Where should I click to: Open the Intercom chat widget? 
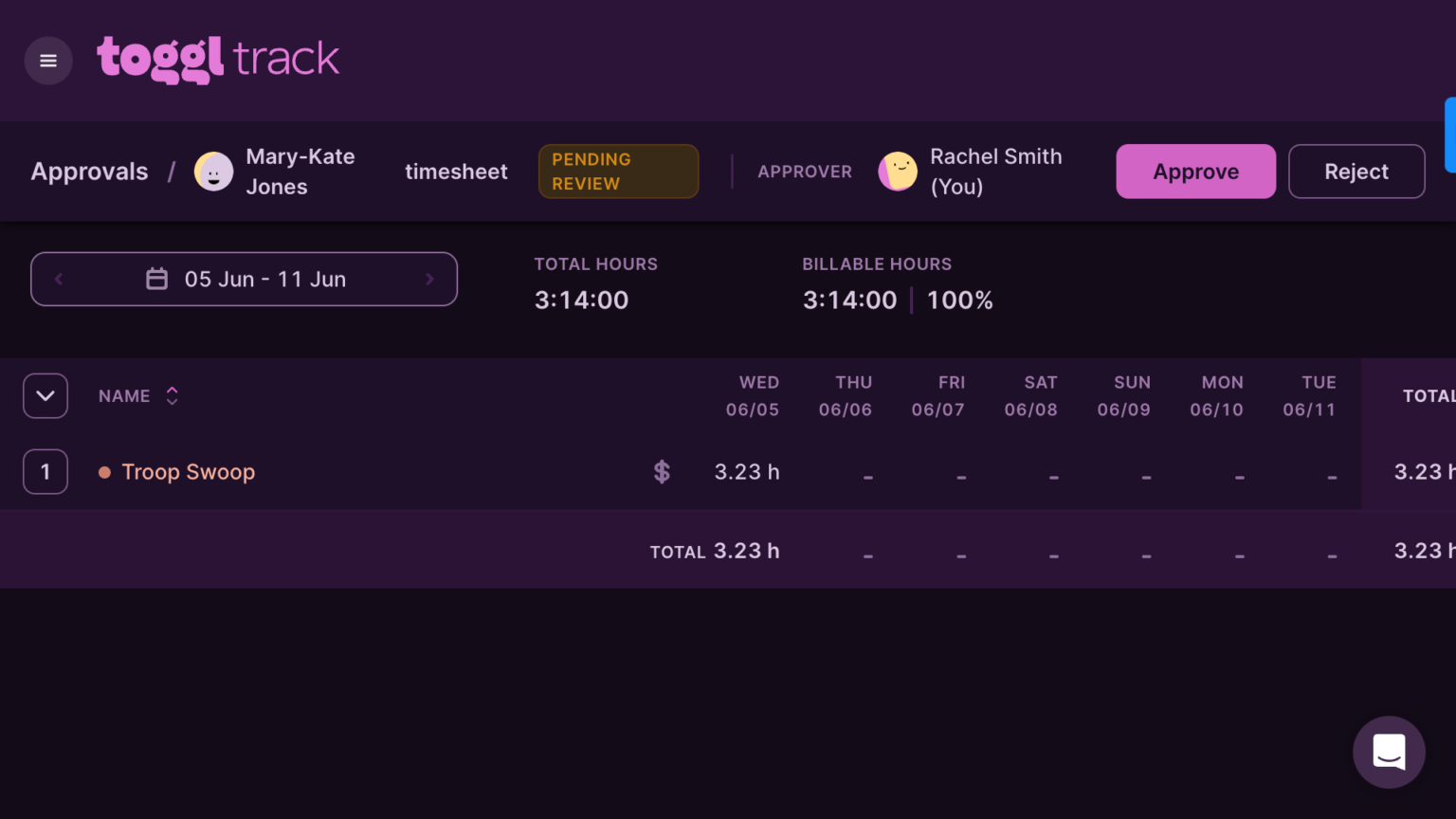1389,752
